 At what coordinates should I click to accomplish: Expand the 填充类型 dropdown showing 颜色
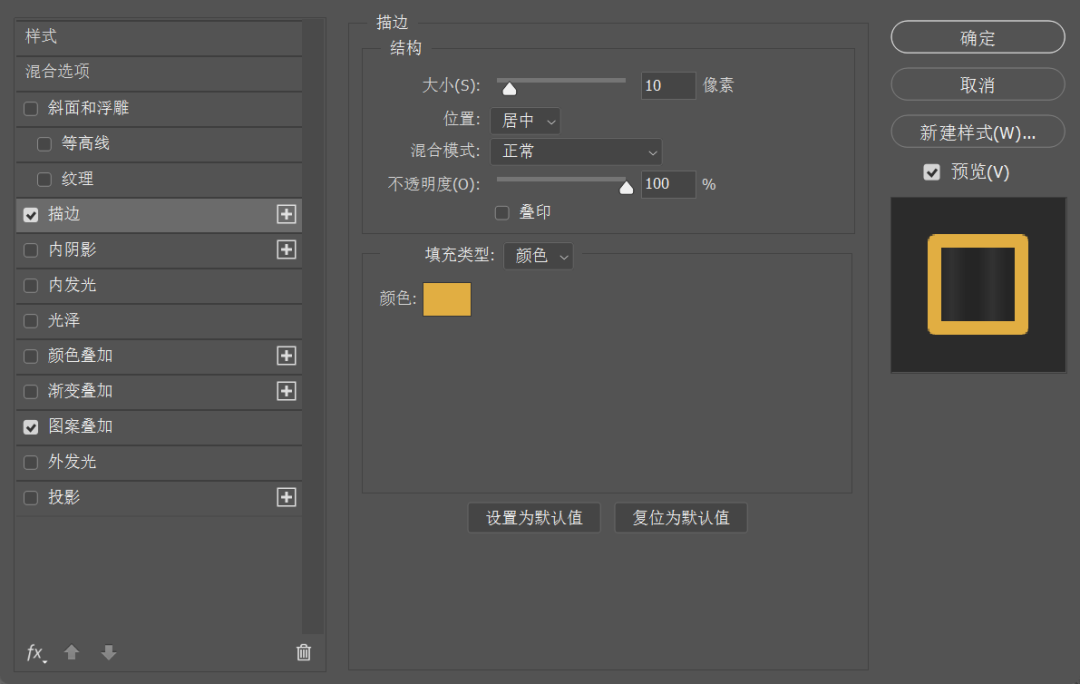tap(538, 256)
